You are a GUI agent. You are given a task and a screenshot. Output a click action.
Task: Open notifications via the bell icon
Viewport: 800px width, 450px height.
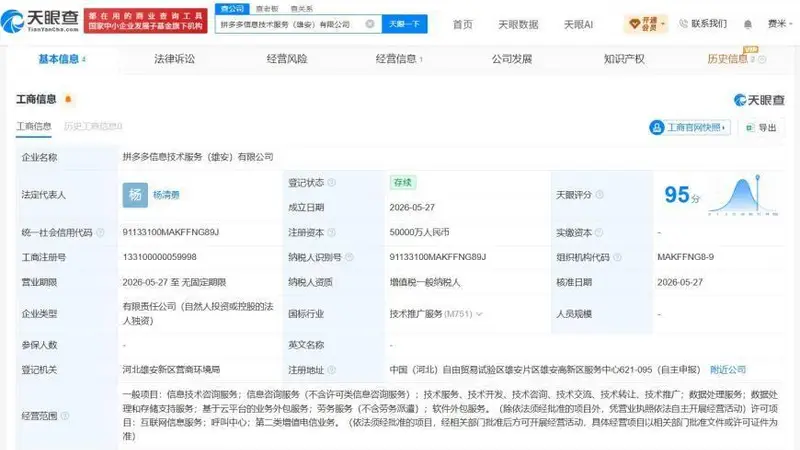pos(747,24)
